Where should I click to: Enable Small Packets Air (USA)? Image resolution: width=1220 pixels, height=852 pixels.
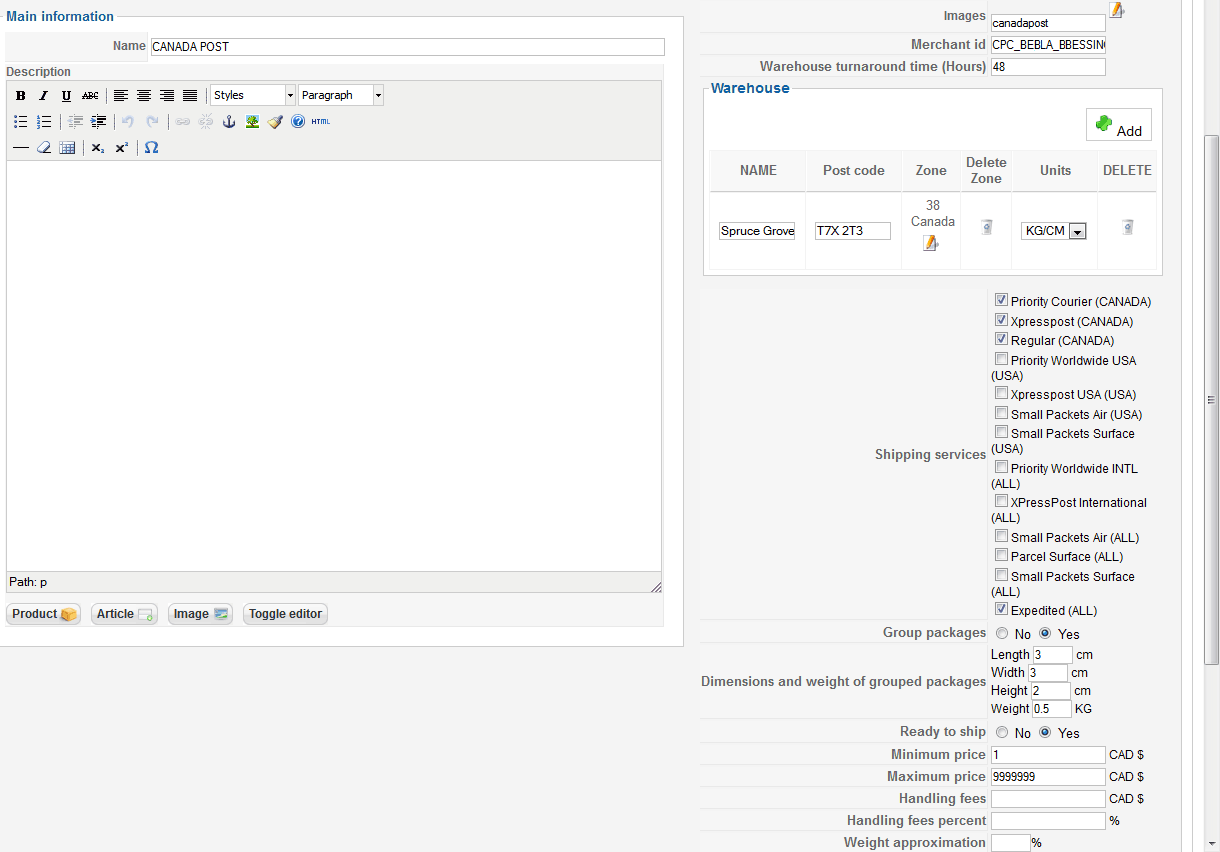point(1001,413)
